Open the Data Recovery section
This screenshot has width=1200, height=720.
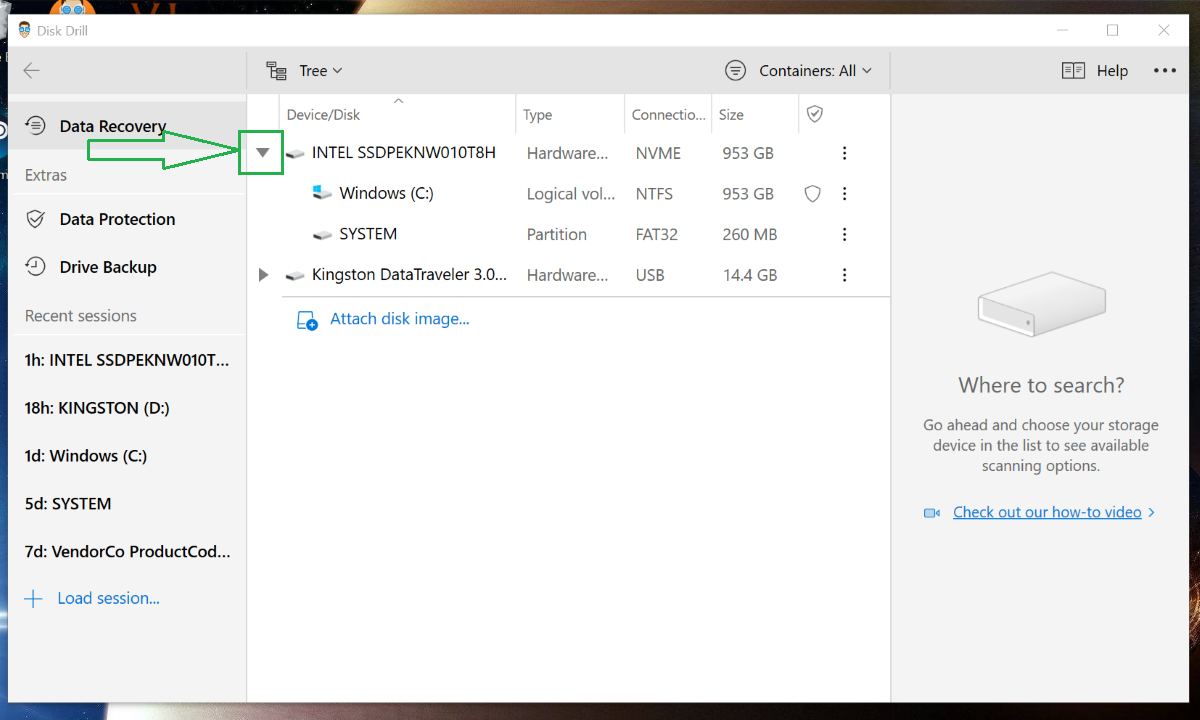[128, 126]
